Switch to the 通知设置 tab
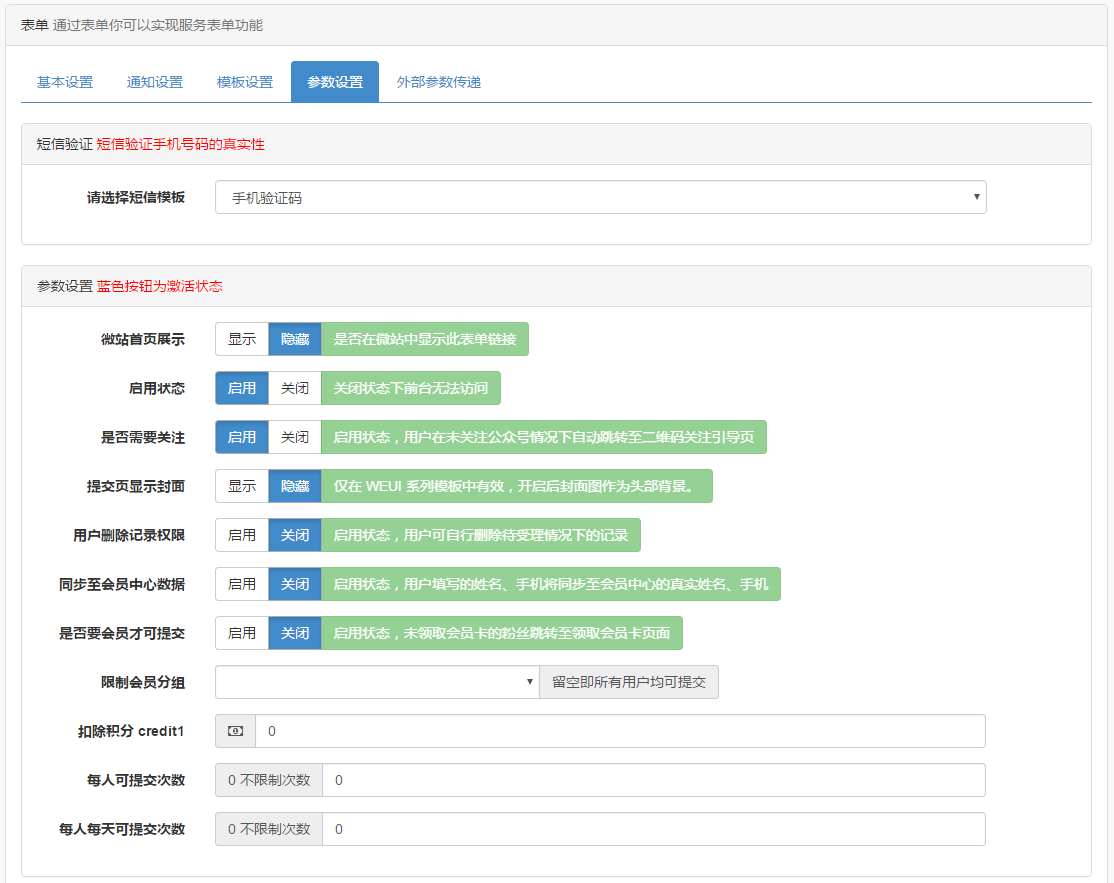The height and width of the screenshot is (883, 1114). tap(155, 82)
